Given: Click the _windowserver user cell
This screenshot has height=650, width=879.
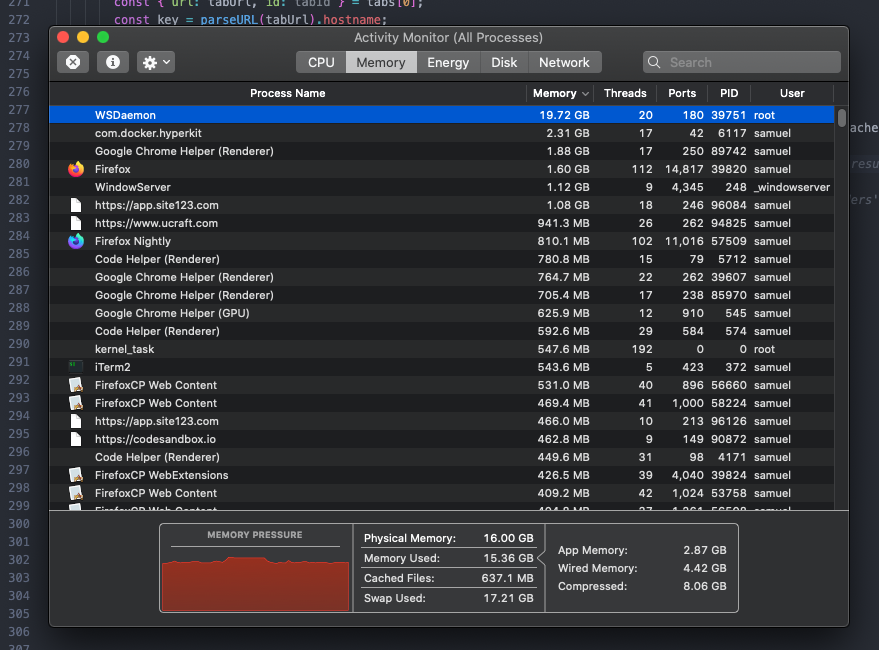Looking at the screenshot, I should click(792, 187).
